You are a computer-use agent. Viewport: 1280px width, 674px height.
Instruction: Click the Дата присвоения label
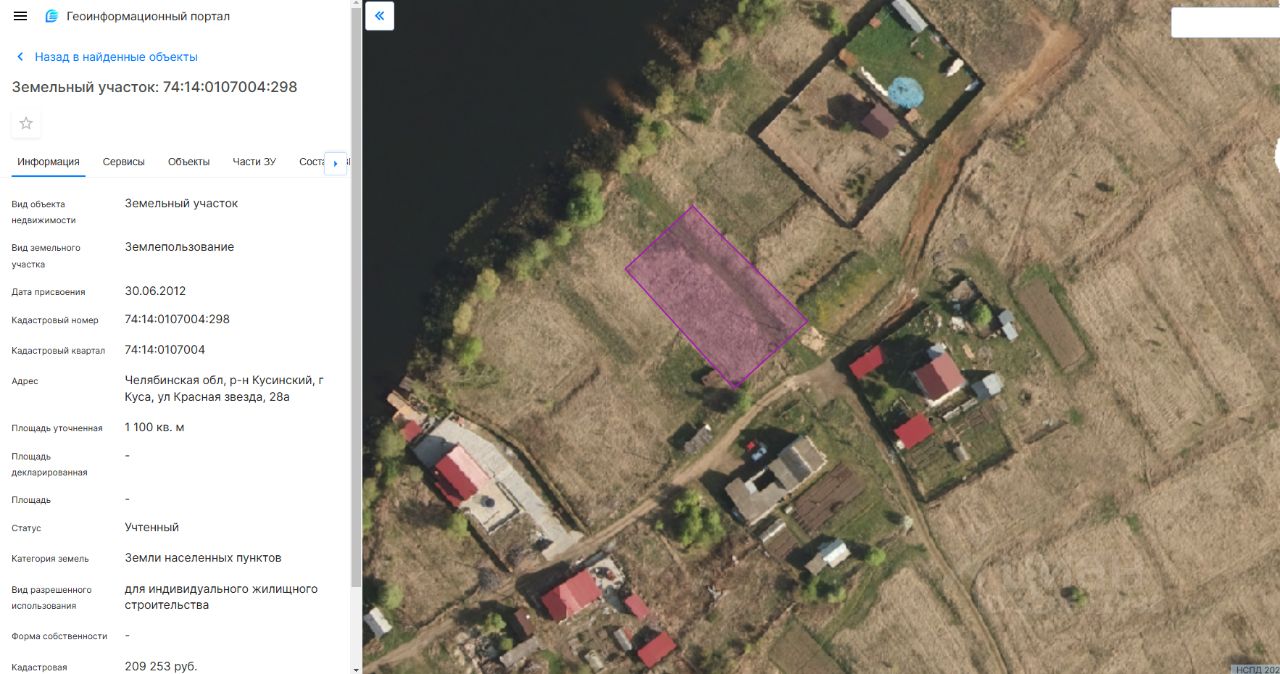(x=48, y=292)
